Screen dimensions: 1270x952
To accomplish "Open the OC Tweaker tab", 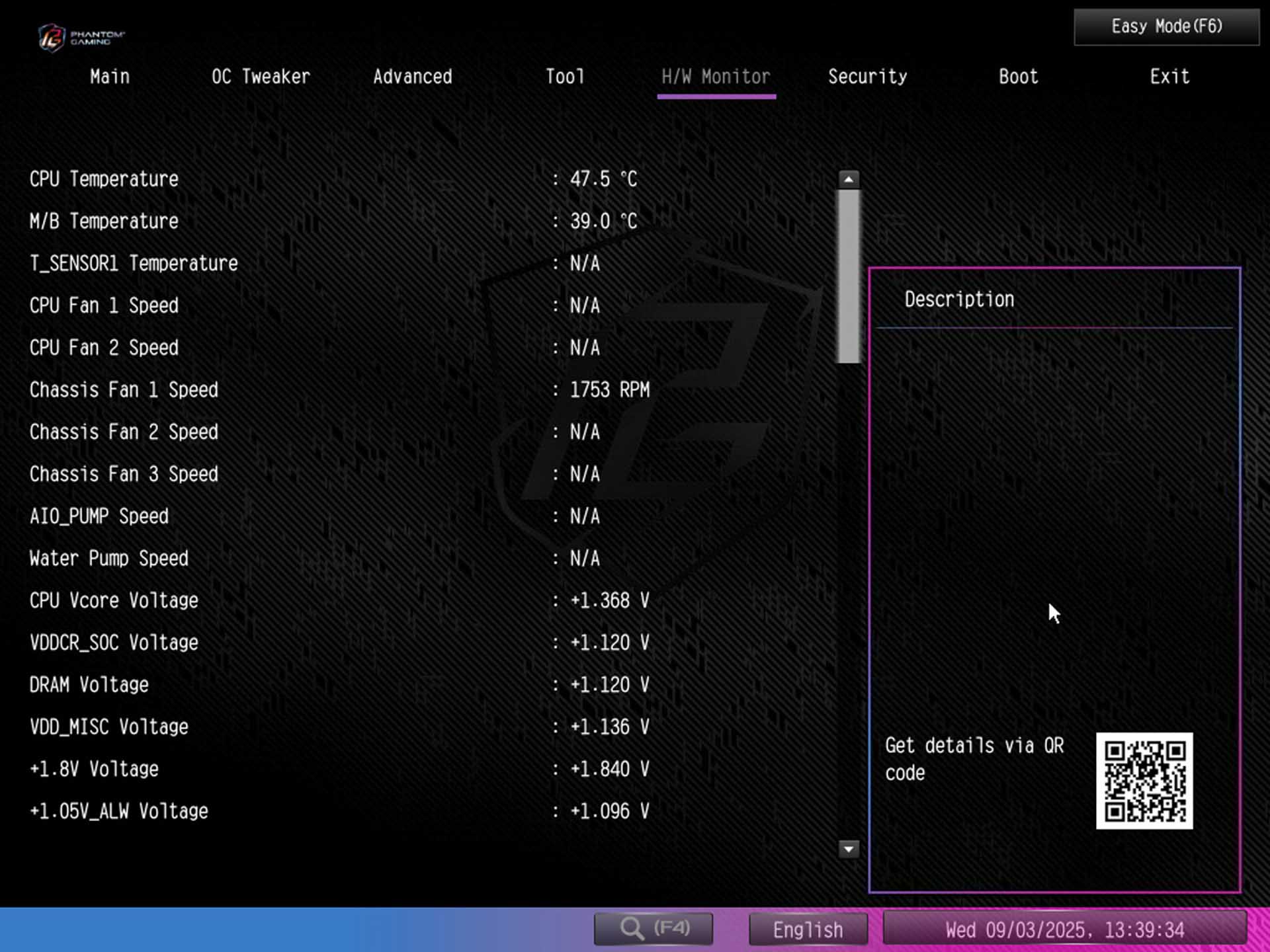I will coord(261,77).
